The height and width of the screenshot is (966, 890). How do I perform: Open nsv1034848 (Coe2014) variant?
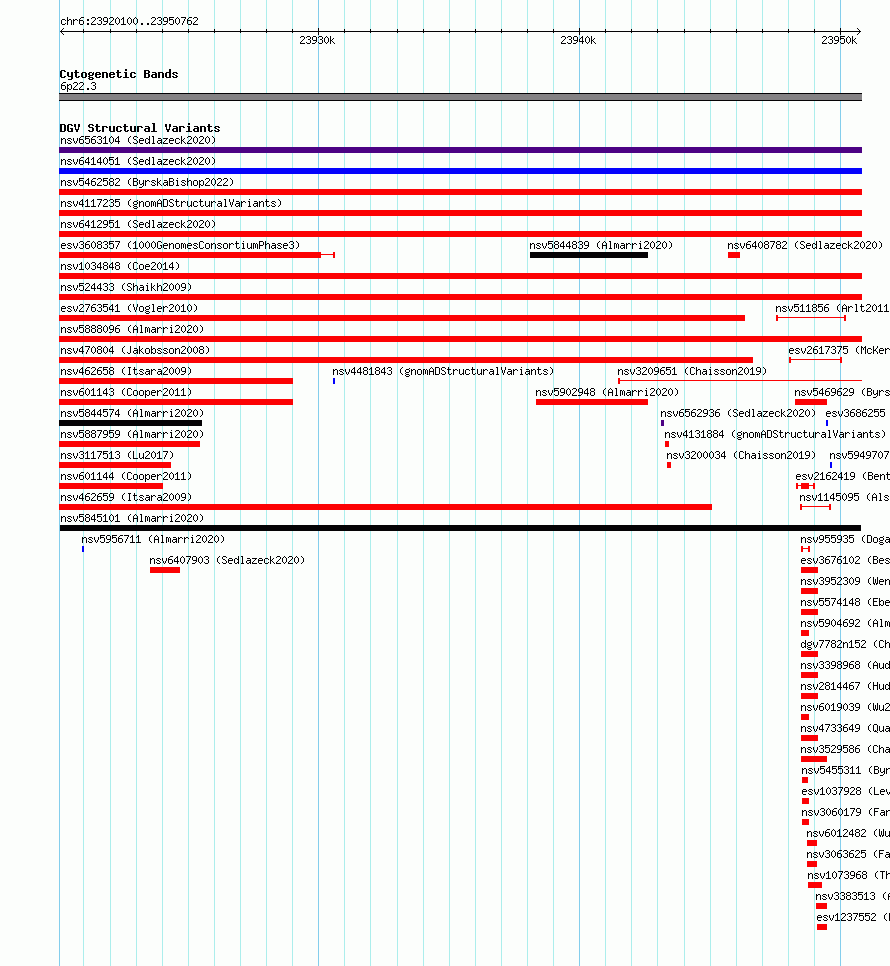click(x=120, y=266)
